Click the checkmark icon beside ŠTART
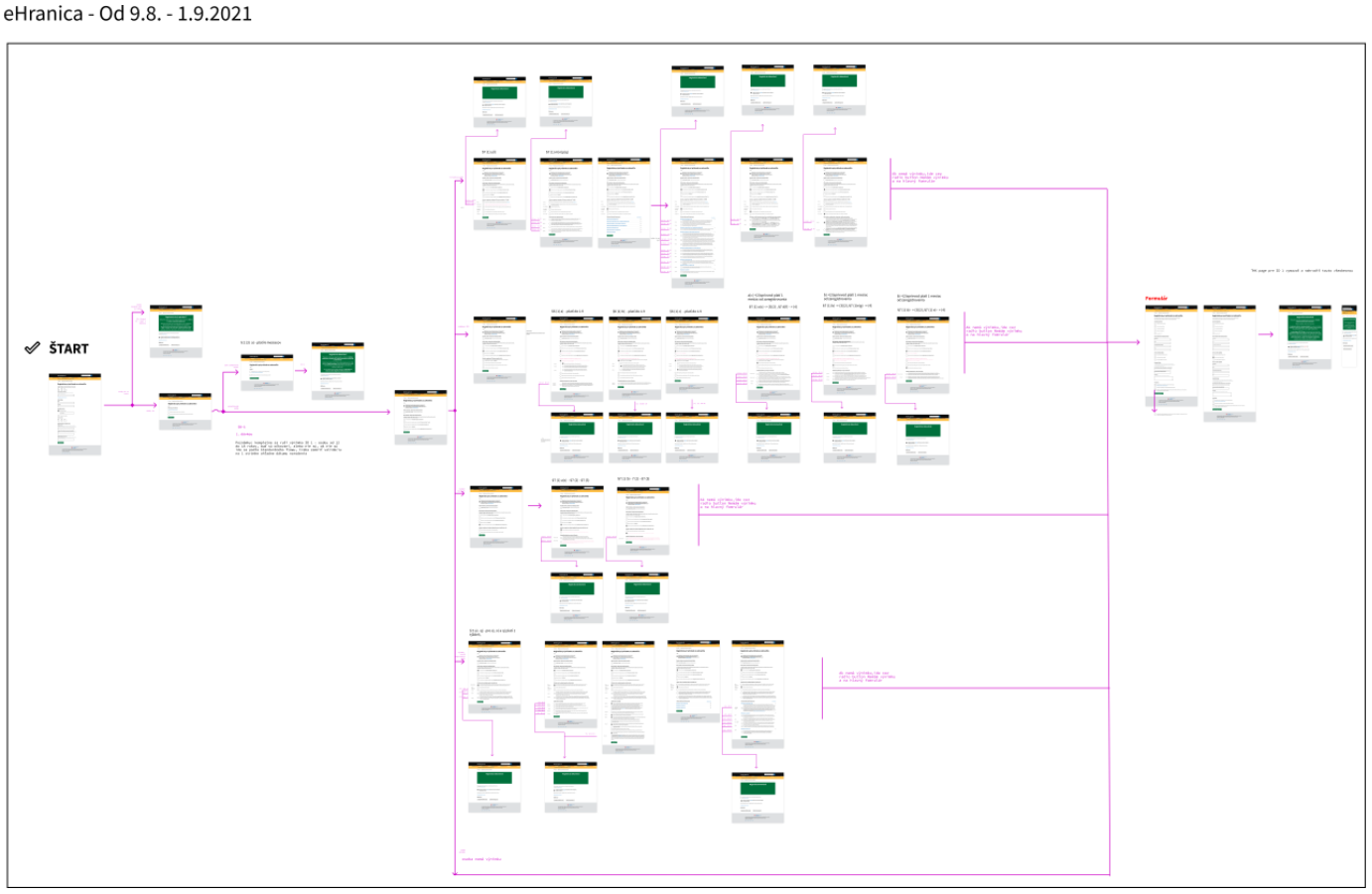 [x=33, y=348]
